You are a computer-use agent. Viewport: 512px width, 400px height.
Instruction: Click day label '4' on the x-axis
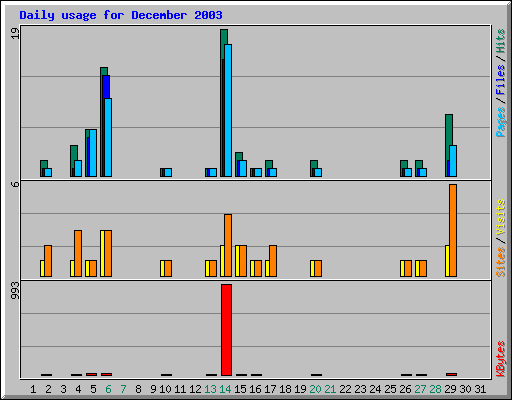tap(78, 389)
